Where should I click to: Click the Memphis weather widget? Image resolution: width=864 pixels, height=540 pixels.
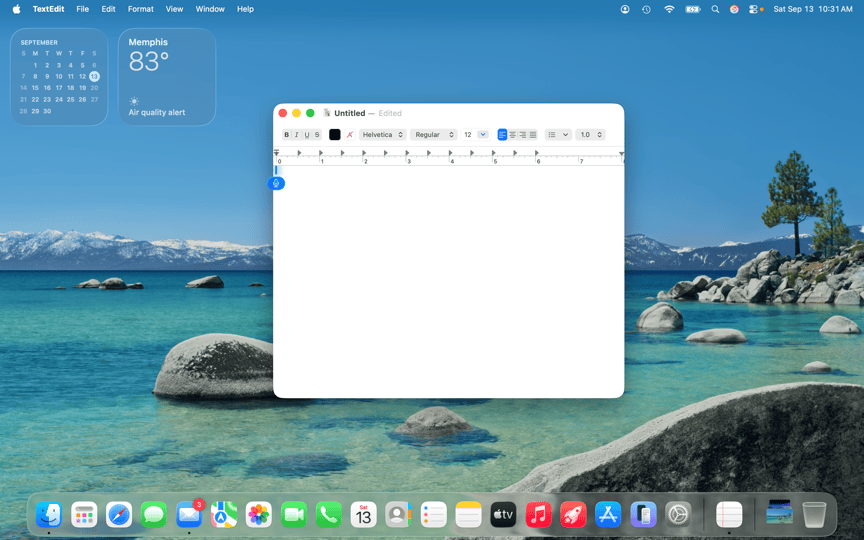pos(167,77)
